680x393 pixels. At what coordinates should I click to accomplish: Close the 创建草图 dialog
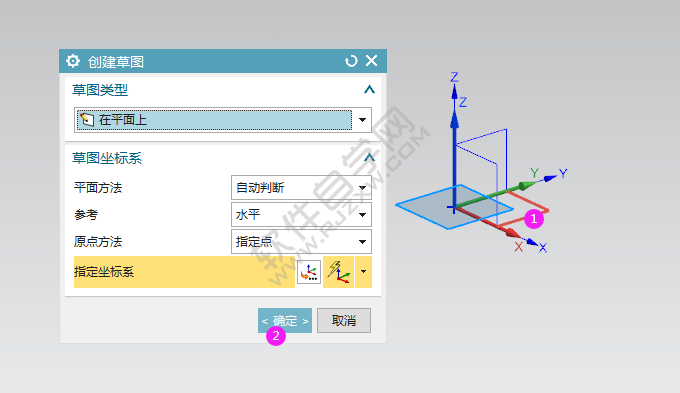(x=372, y=61)
